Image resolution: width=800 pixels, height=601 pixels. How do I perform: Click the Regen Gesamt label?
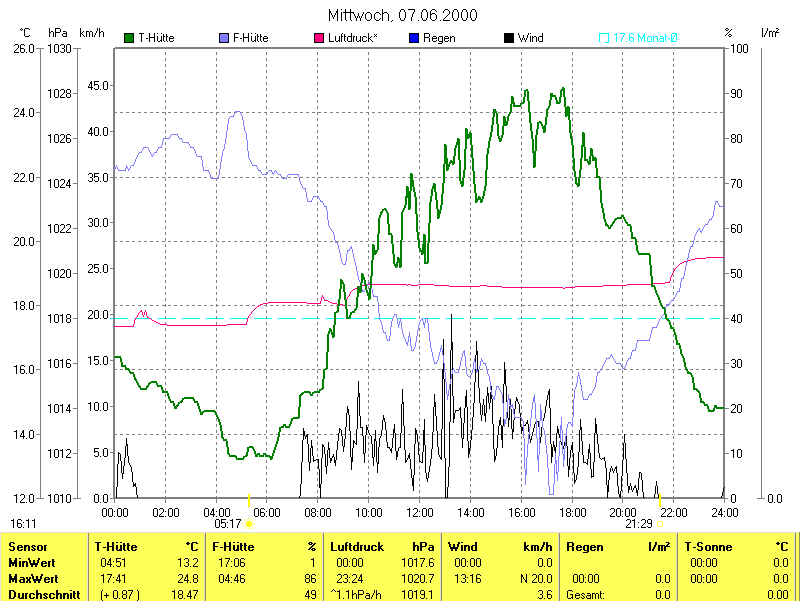coord(588,594)
